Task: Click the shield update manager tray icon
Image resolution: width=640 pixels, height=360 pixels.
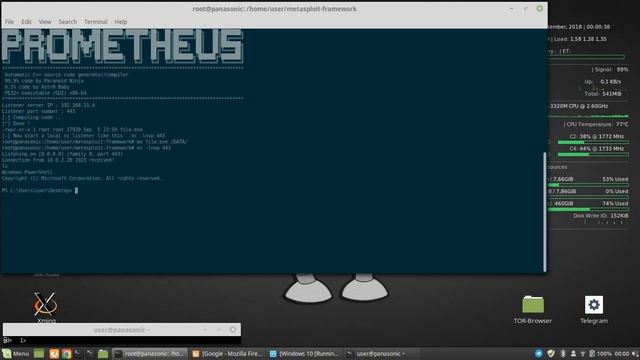Action: tap(551, 353)
